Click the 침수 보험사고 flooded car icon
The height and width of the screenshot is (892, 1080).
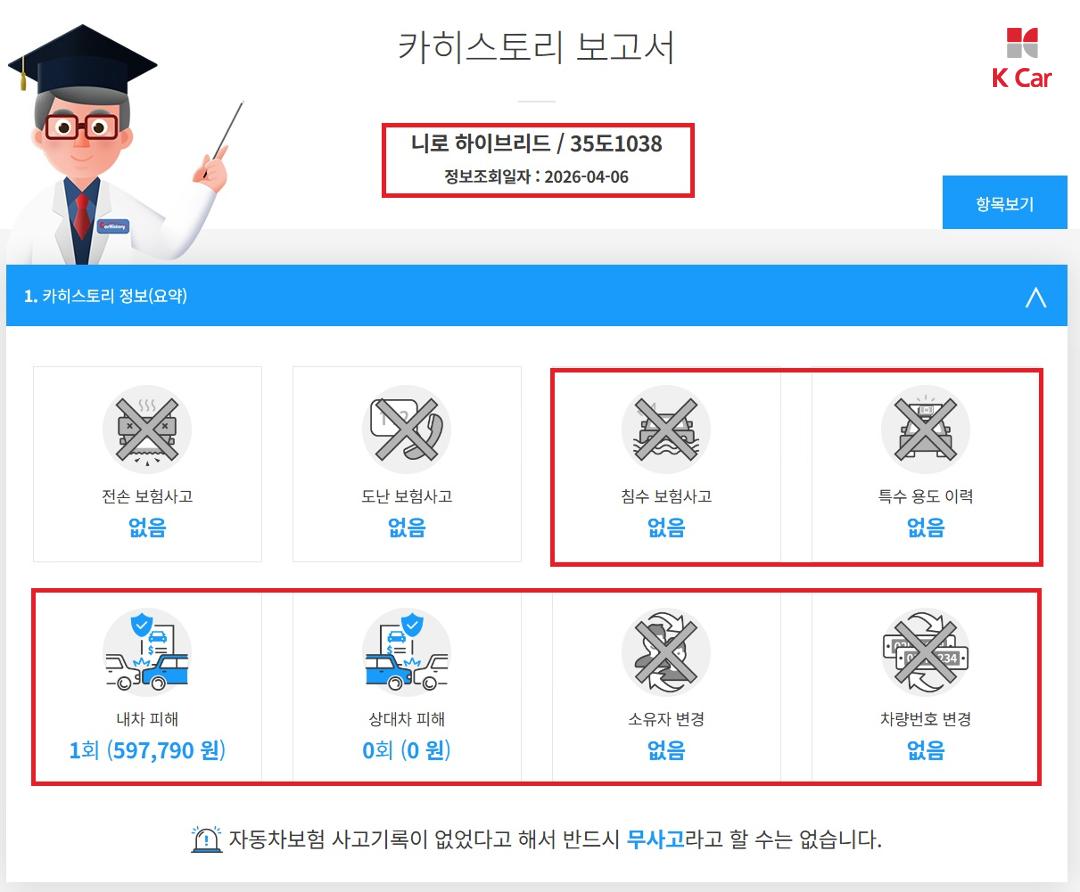(x=666, y=429)
